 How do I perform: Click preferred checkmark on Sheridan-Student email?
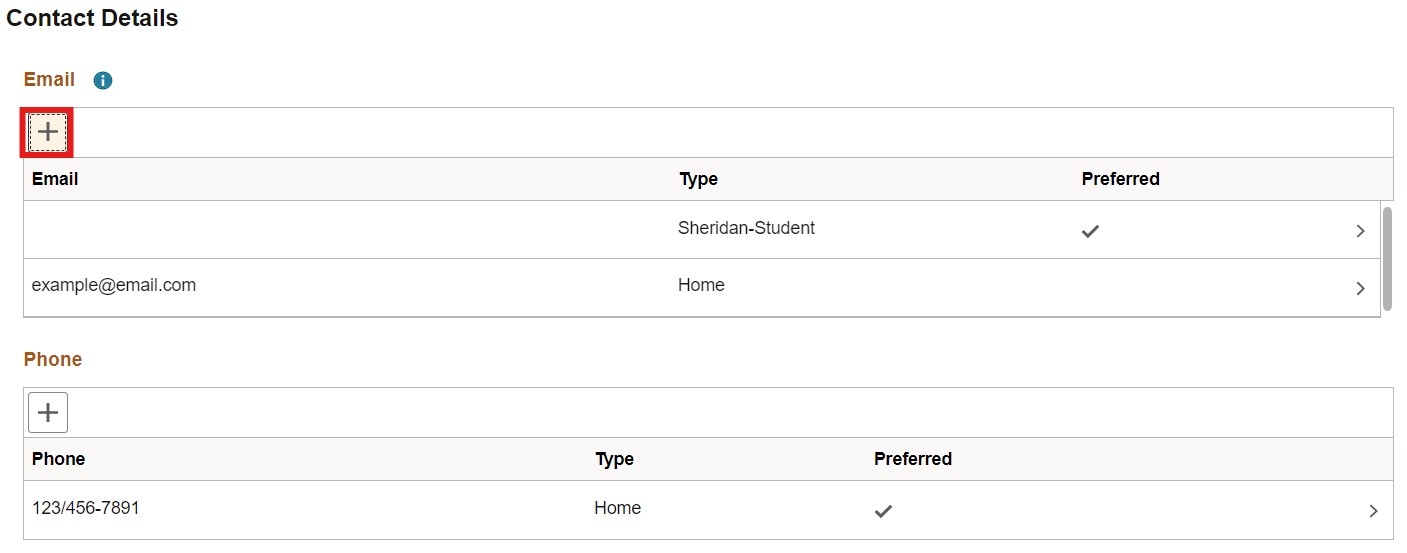click(x=1091, y=231)
